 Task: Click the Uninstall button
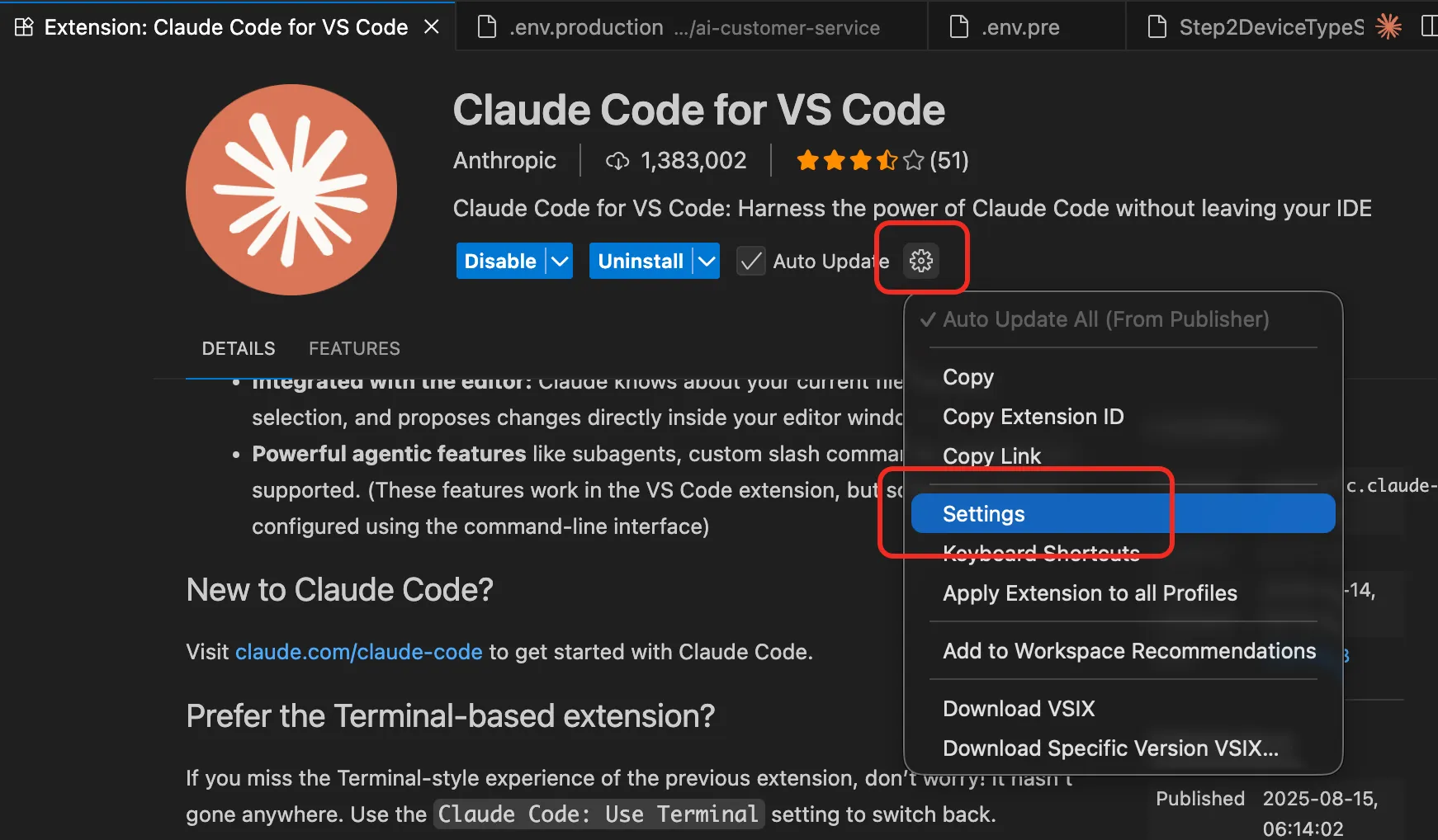tap(640, 262)
